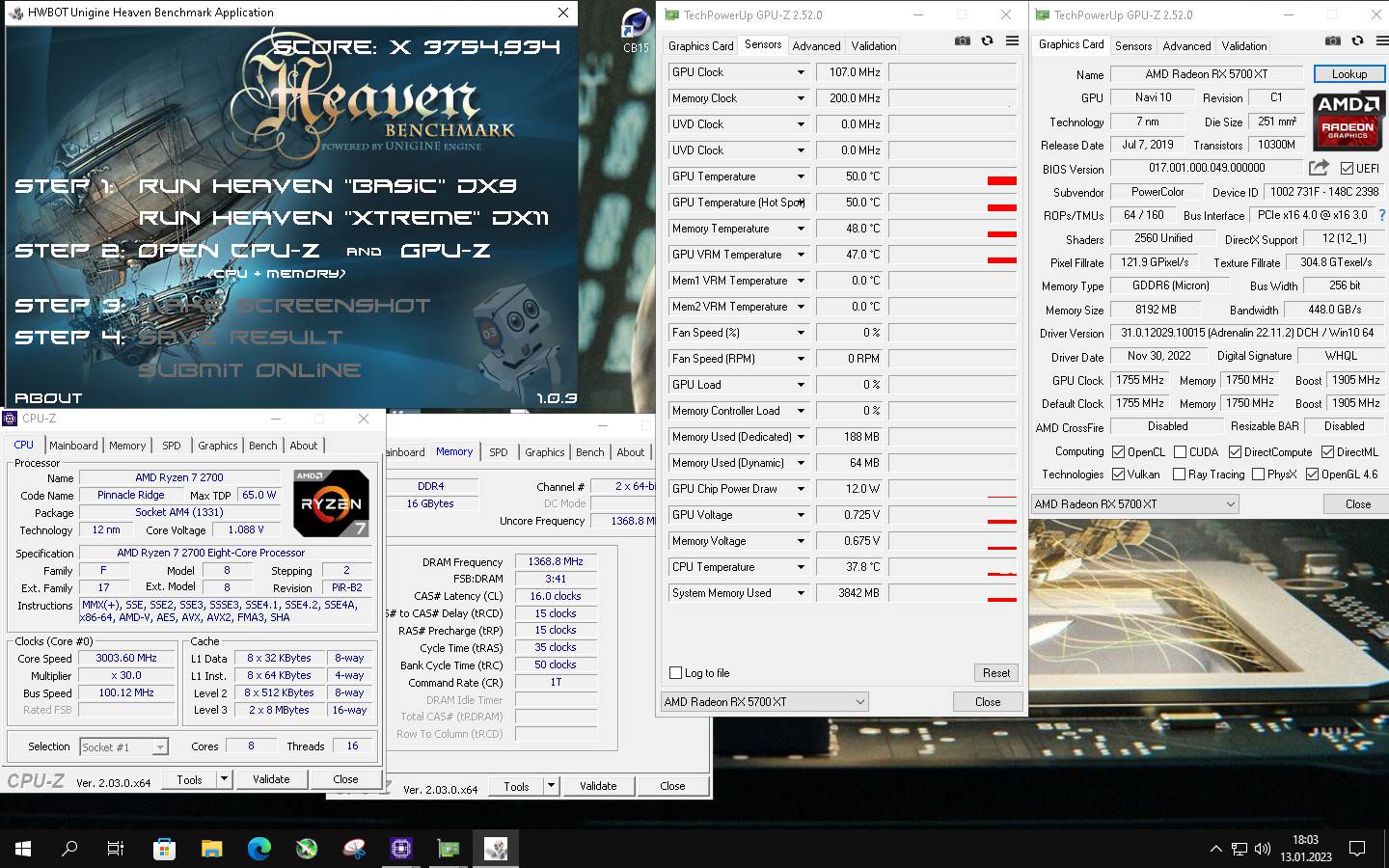The height and width of the screenshot is (868, 1389).
Task: Expand Memory Clock sensor dropdown
Action: pyautogui.click(x=801, y=98)
